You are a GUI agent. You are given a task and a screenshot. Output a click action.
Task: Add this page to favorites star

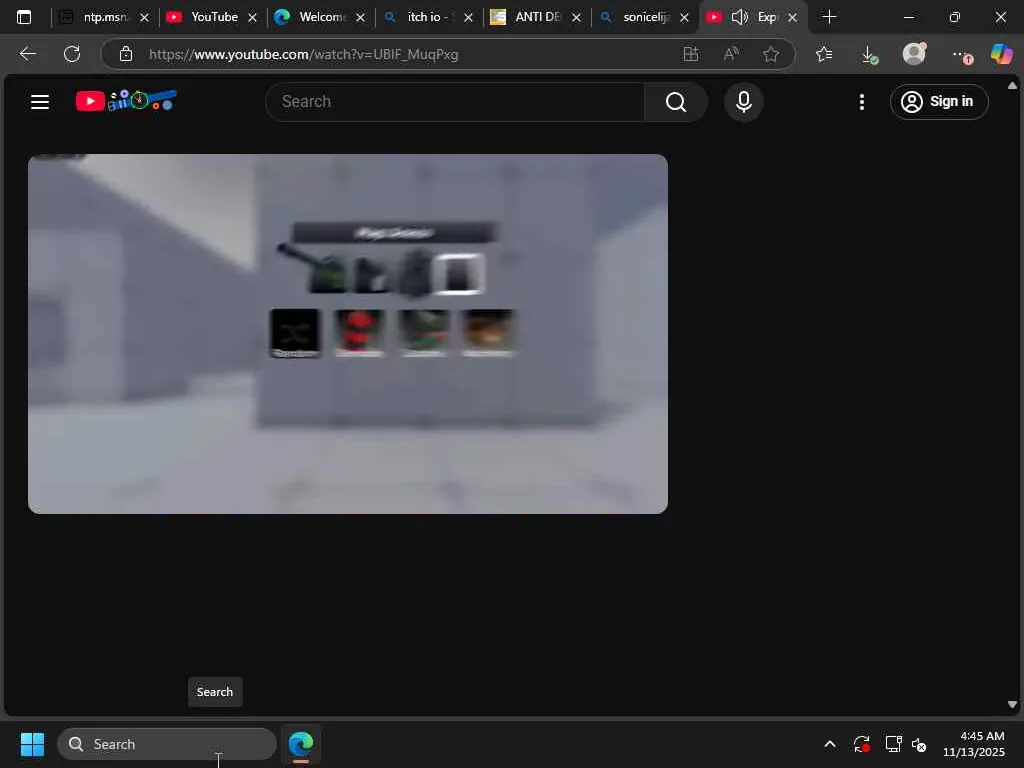click(771, 54)
